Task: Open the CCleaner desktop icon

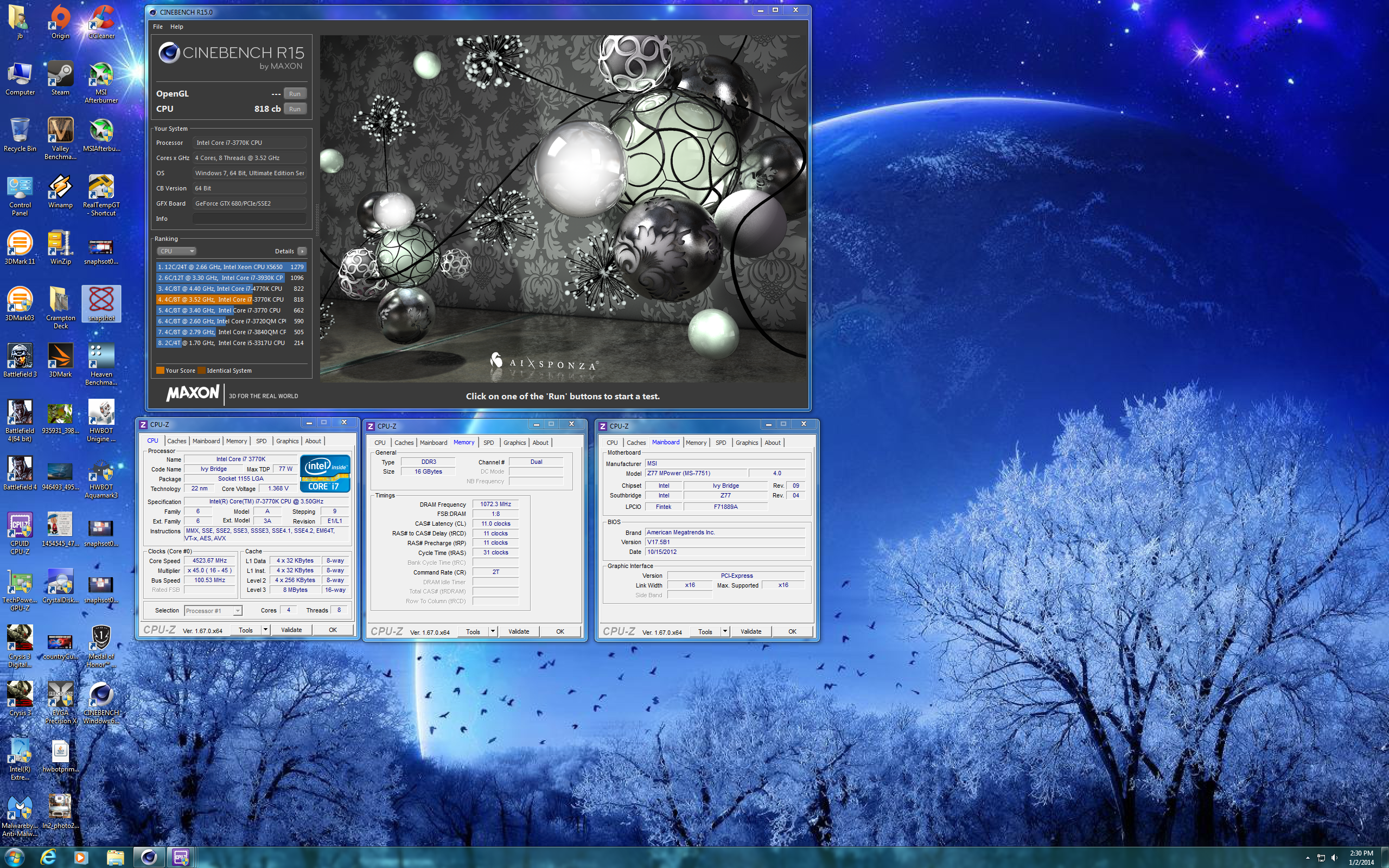Action: [x=101, y=22]
